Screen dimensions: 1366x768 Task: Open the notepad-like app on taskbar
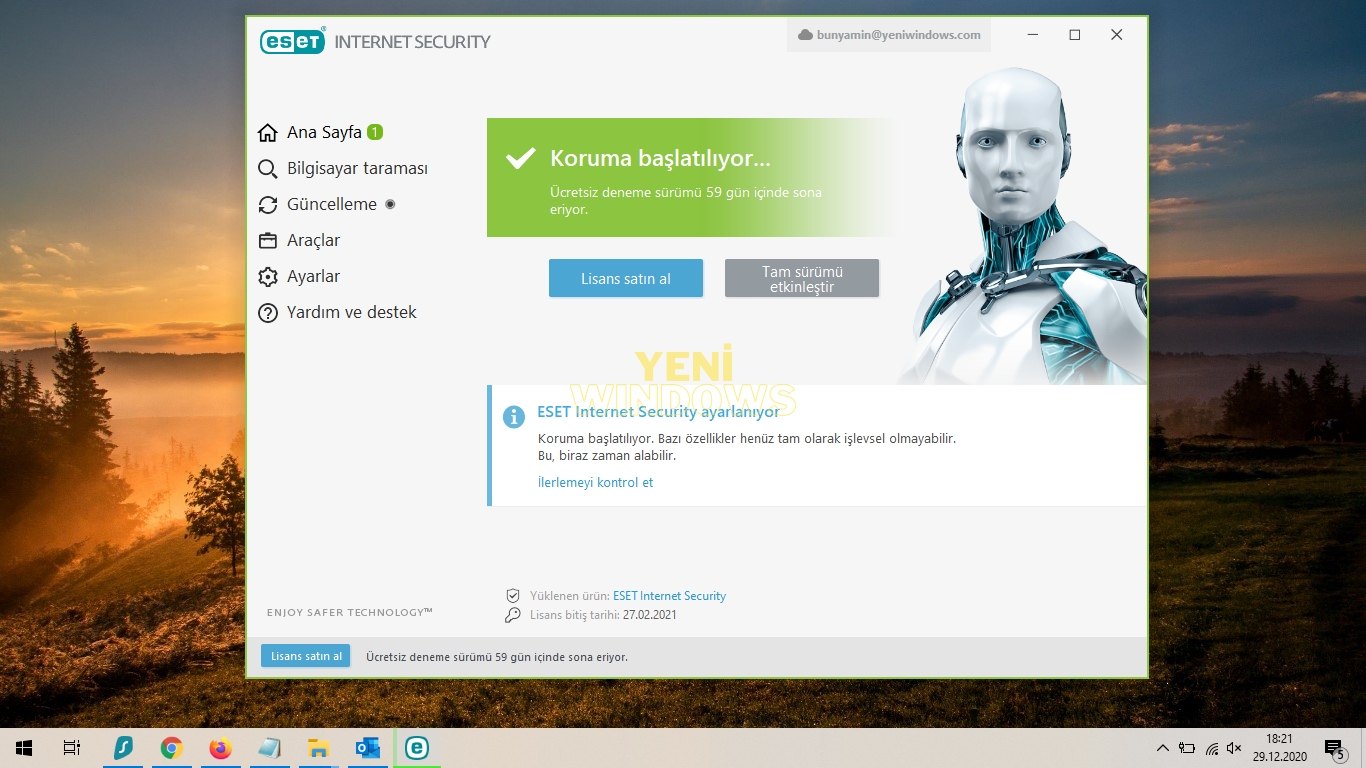[270, 748]
